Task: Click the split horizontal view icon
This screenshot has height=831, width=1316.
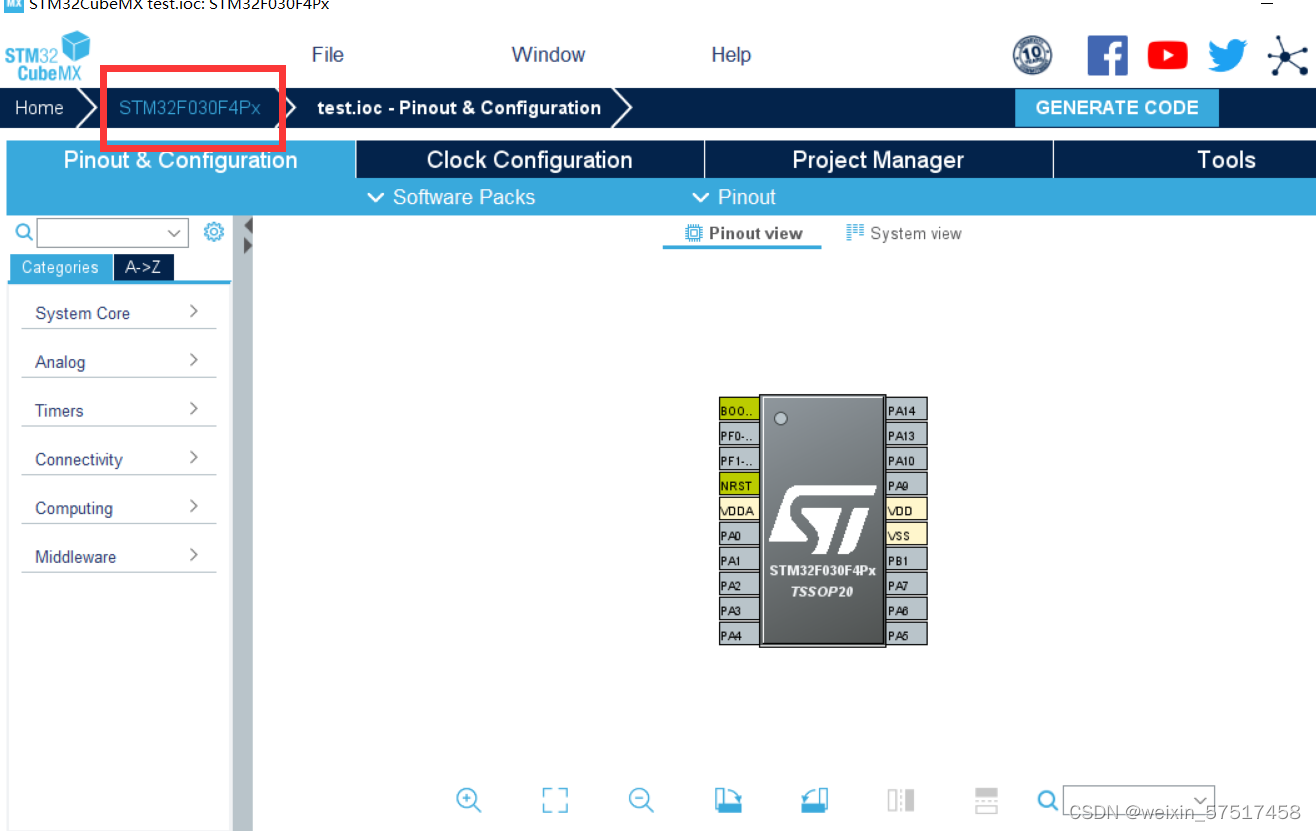Action: (986, 799)
